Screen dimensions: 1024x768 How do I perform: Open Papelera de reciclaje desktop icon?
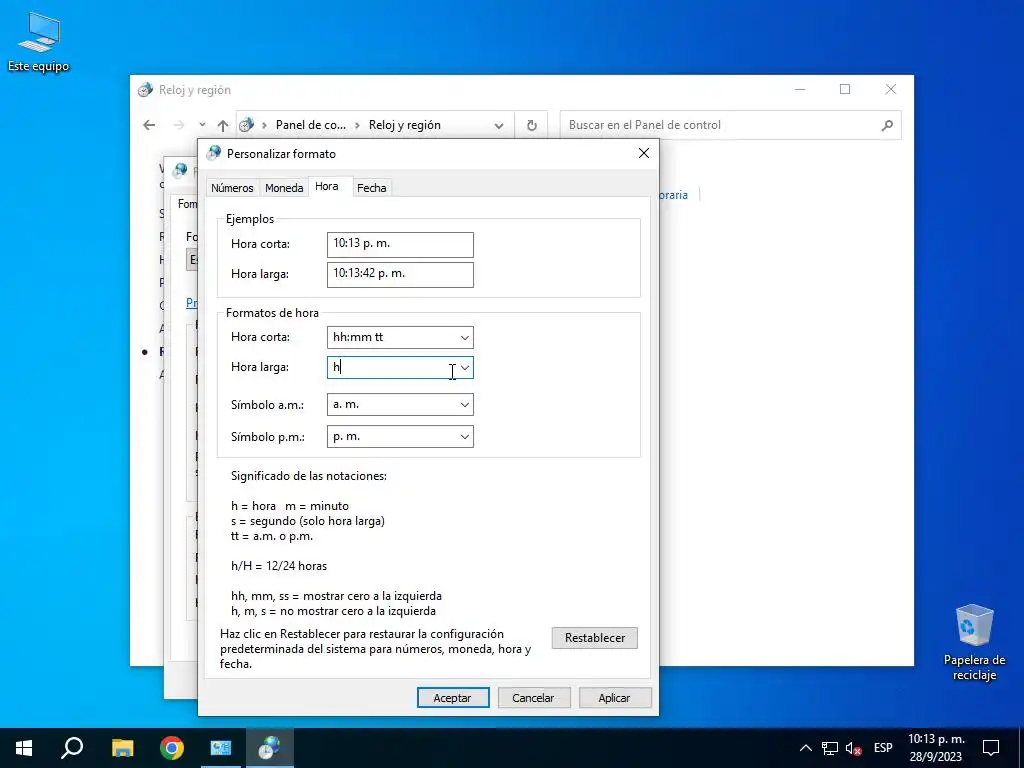click(x=974, y=643)
